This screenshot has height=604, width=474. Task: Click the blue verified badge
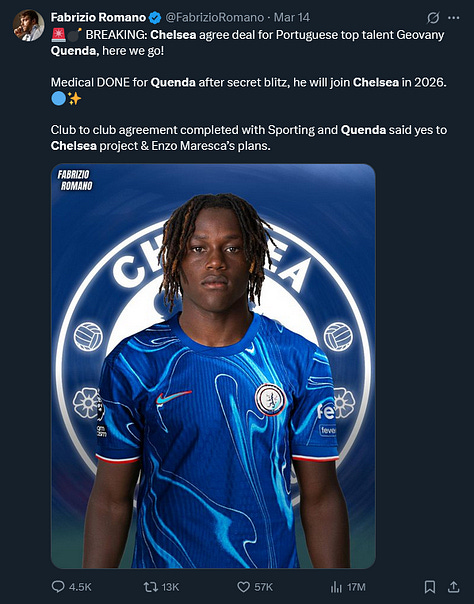click(155, 18)
